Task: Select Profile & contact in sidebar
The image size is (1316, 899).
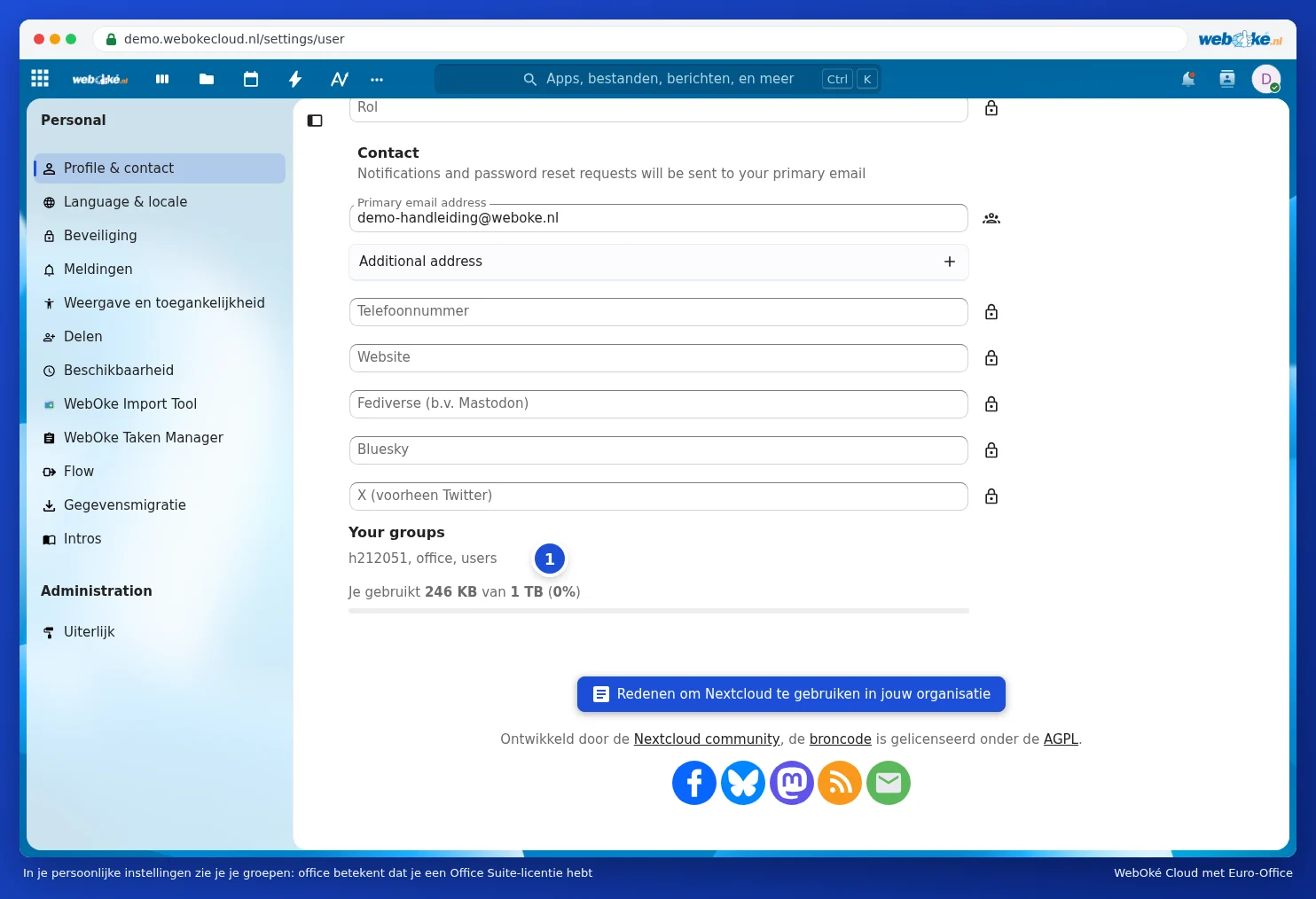Action: pyautogui.click(x=160, y=168)
